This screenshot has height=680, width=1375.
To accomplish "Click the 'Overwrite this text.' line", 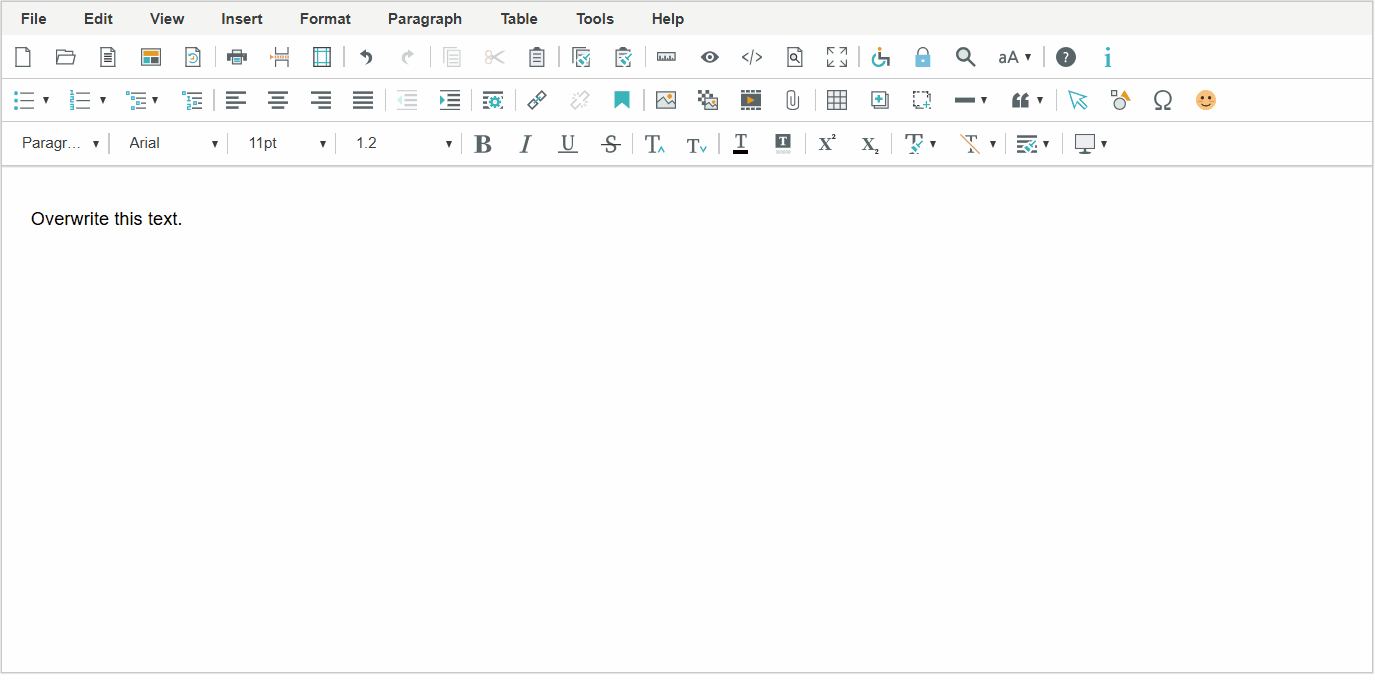I will (x=107, y=219).
